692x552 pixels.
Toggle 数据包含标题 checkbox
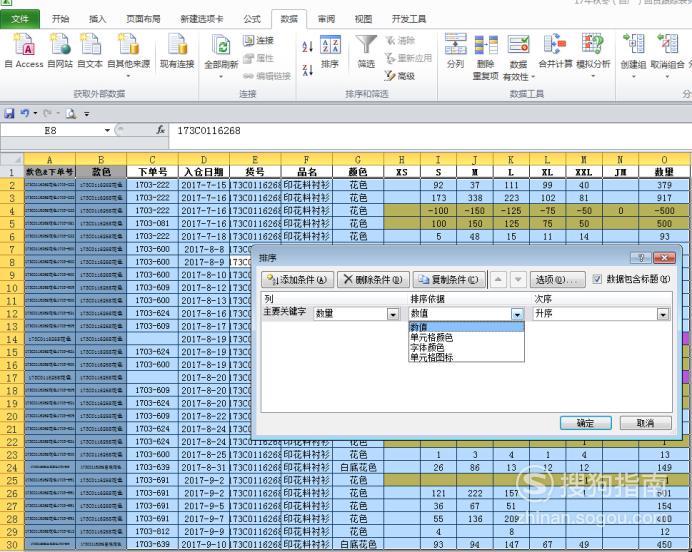597,279
